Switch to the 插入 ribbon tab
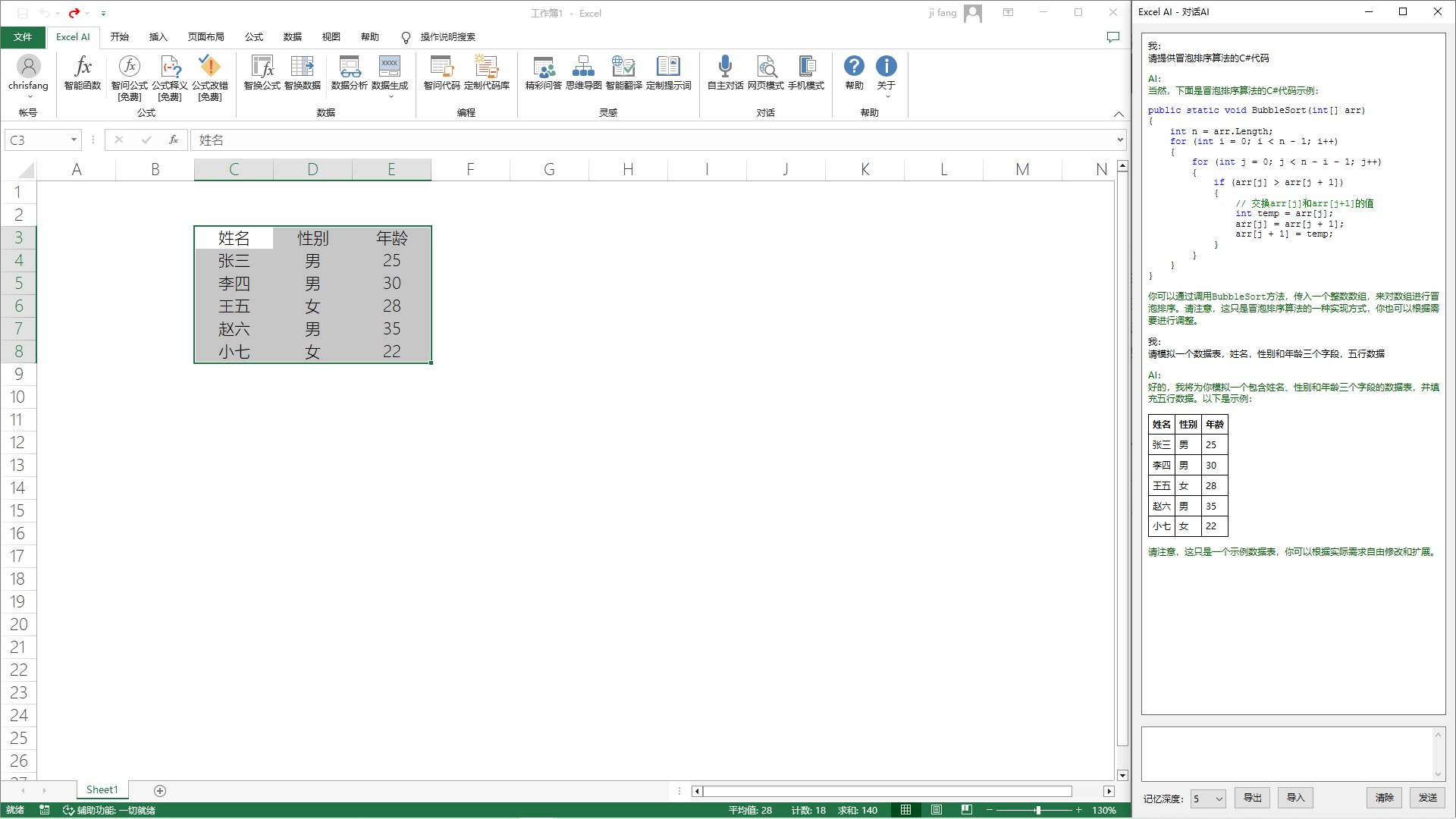The height and width of the screenshot is (819, 1456). point(158,36)
